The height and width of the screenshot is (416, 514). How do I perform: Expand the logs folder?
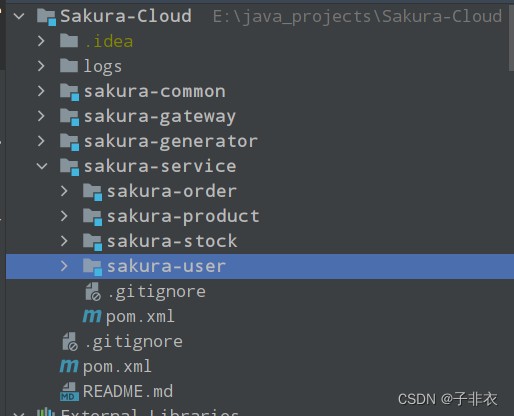(x=41, y=66)
